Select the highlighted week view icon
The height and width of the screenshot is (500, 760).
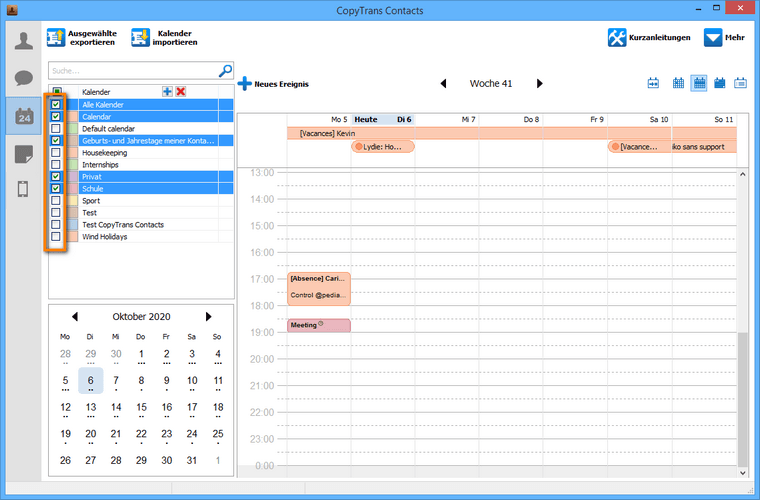coord(698,83)
